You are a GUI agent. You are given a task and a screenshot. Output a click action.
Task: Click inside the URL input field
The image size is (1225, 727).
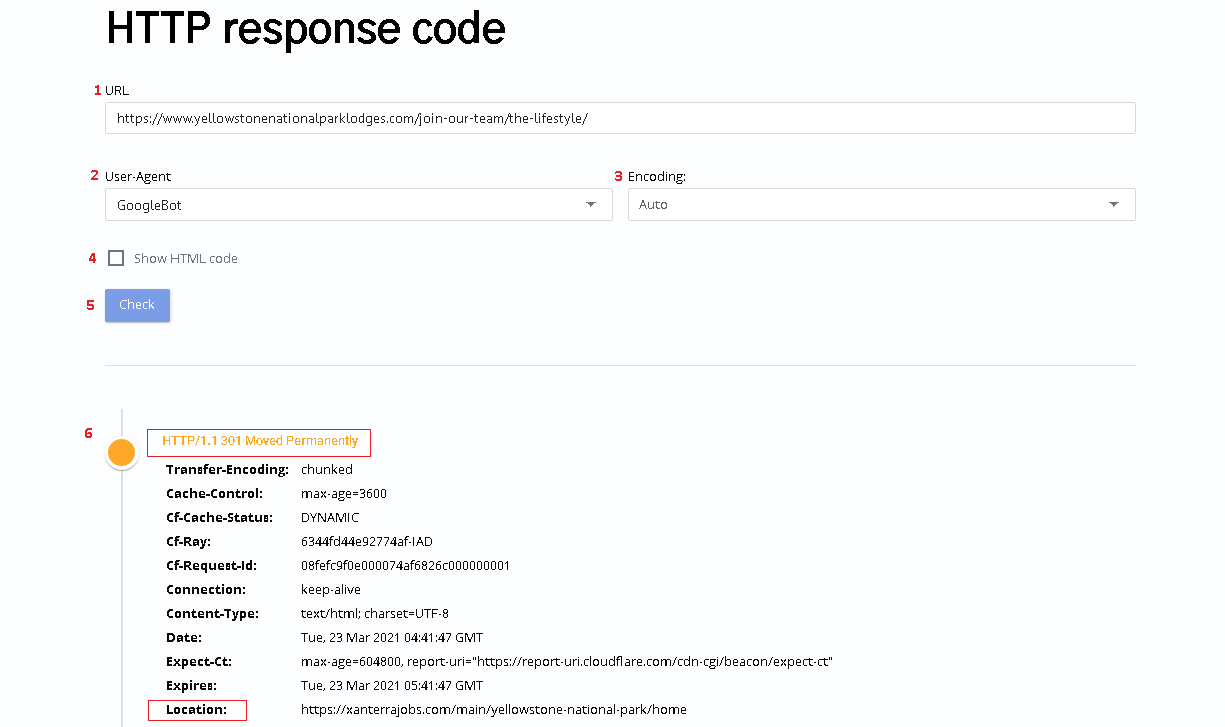pos(619,118)
